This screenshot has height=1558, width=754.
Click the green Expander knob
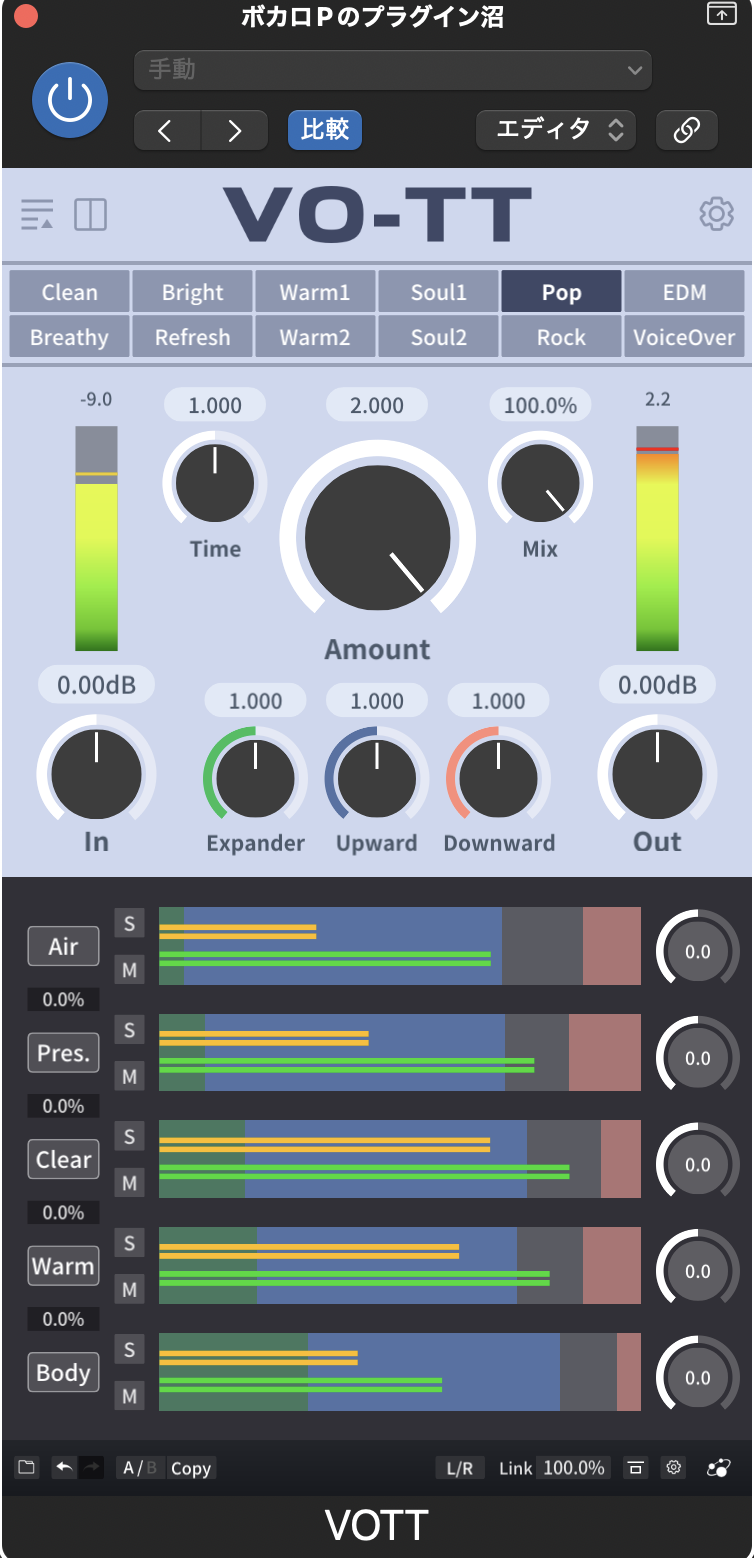[255, 779]
